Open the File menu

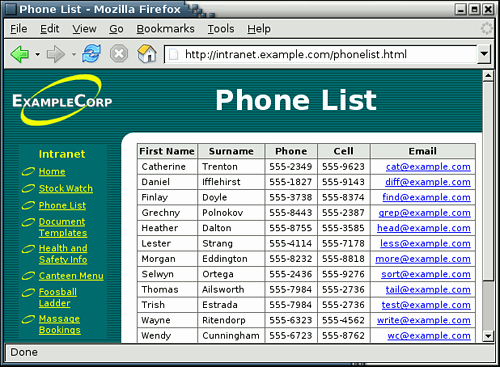point(18,29)
